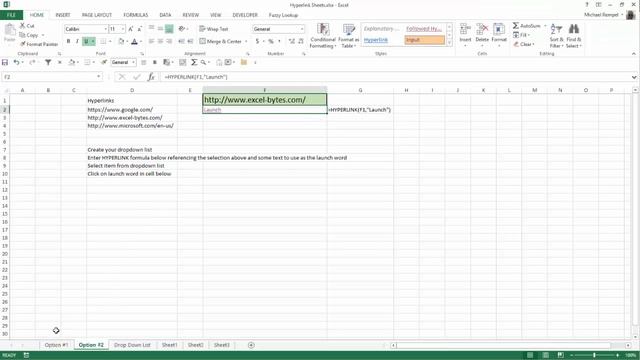Open the Font dialog launcher
Screen dimensions: 640x360
(x=142, y=54)
